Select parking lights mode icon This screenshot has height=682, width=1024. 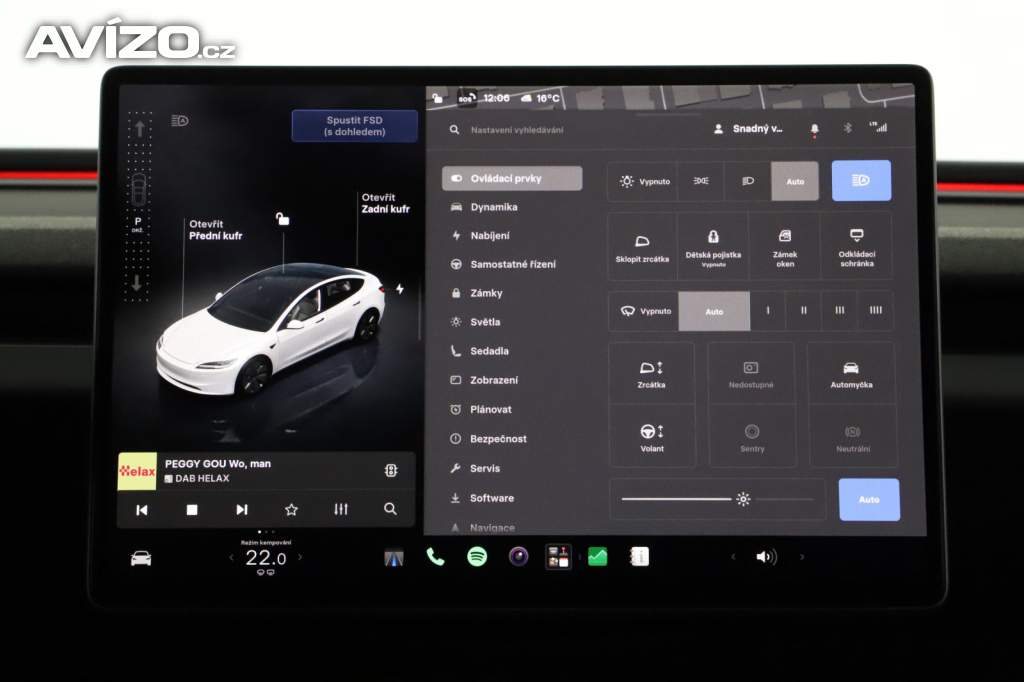[701, 181]
